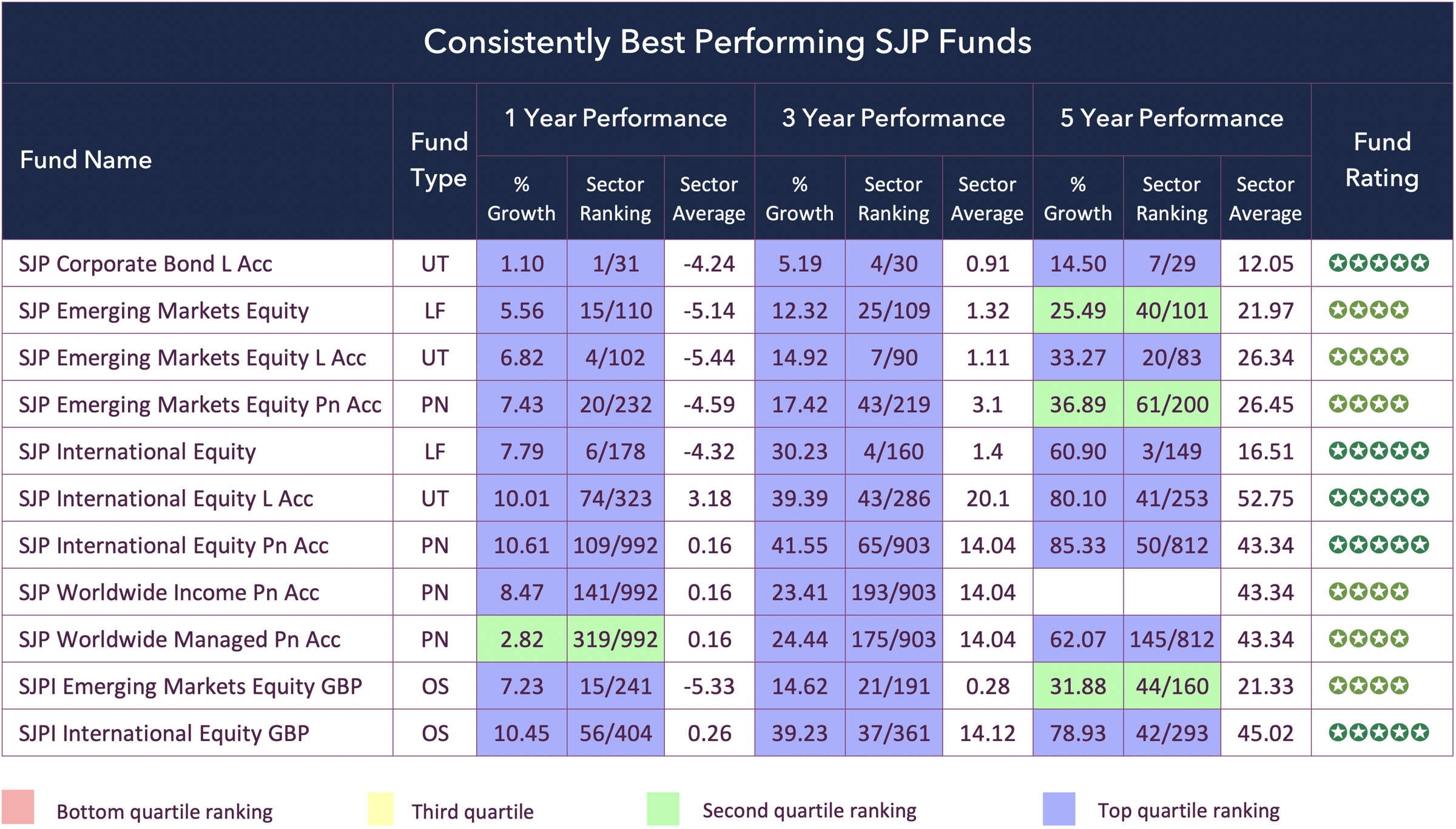
Task: Click the Bottom quartile ranking legend label
Action: coord(164,812)
